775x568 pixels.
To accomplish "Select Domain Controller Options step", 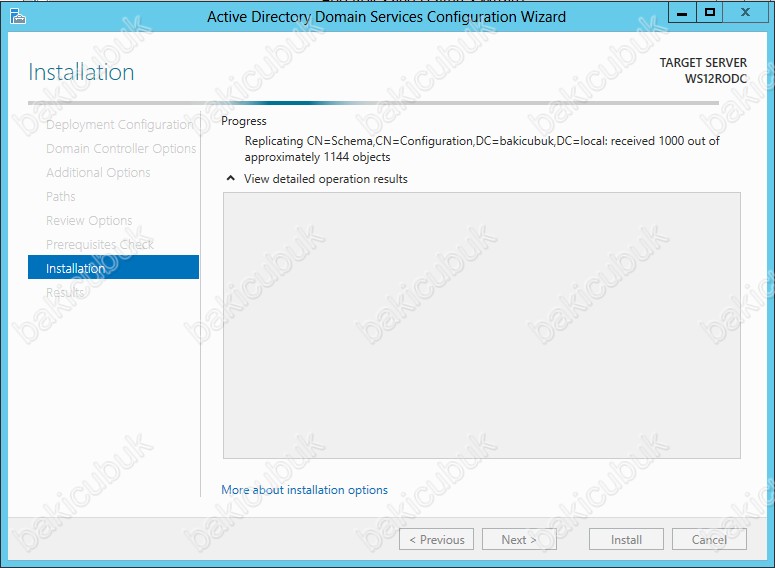I will tap(121, 149).
